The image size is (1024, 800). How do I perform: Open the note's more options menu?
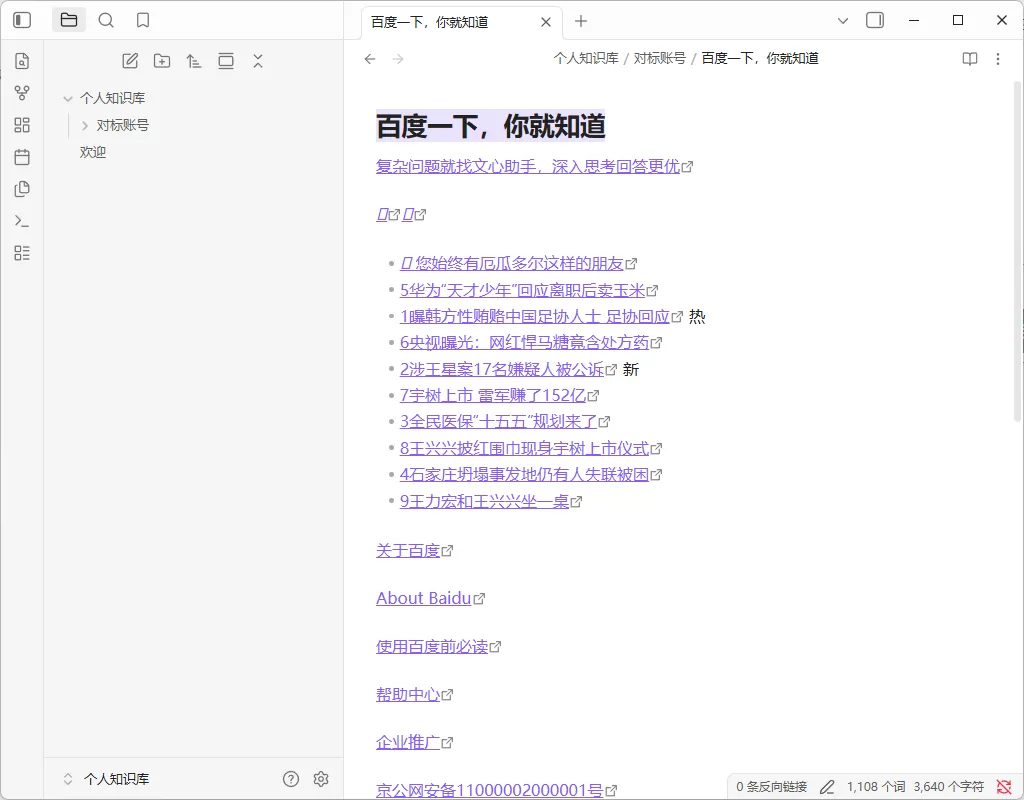[998, 59]
